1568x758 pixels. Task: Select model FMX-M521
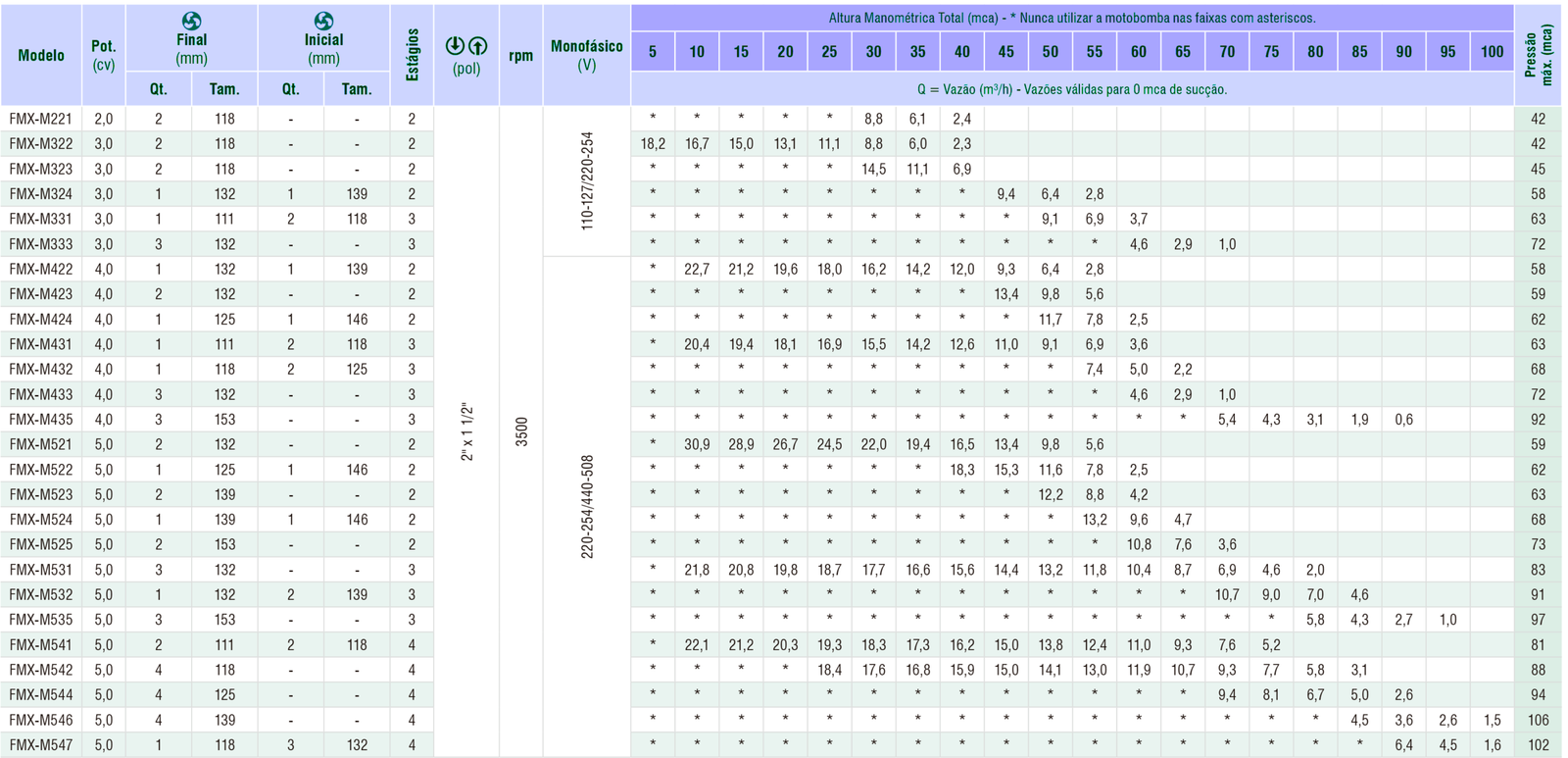click(x=41, y=444)
